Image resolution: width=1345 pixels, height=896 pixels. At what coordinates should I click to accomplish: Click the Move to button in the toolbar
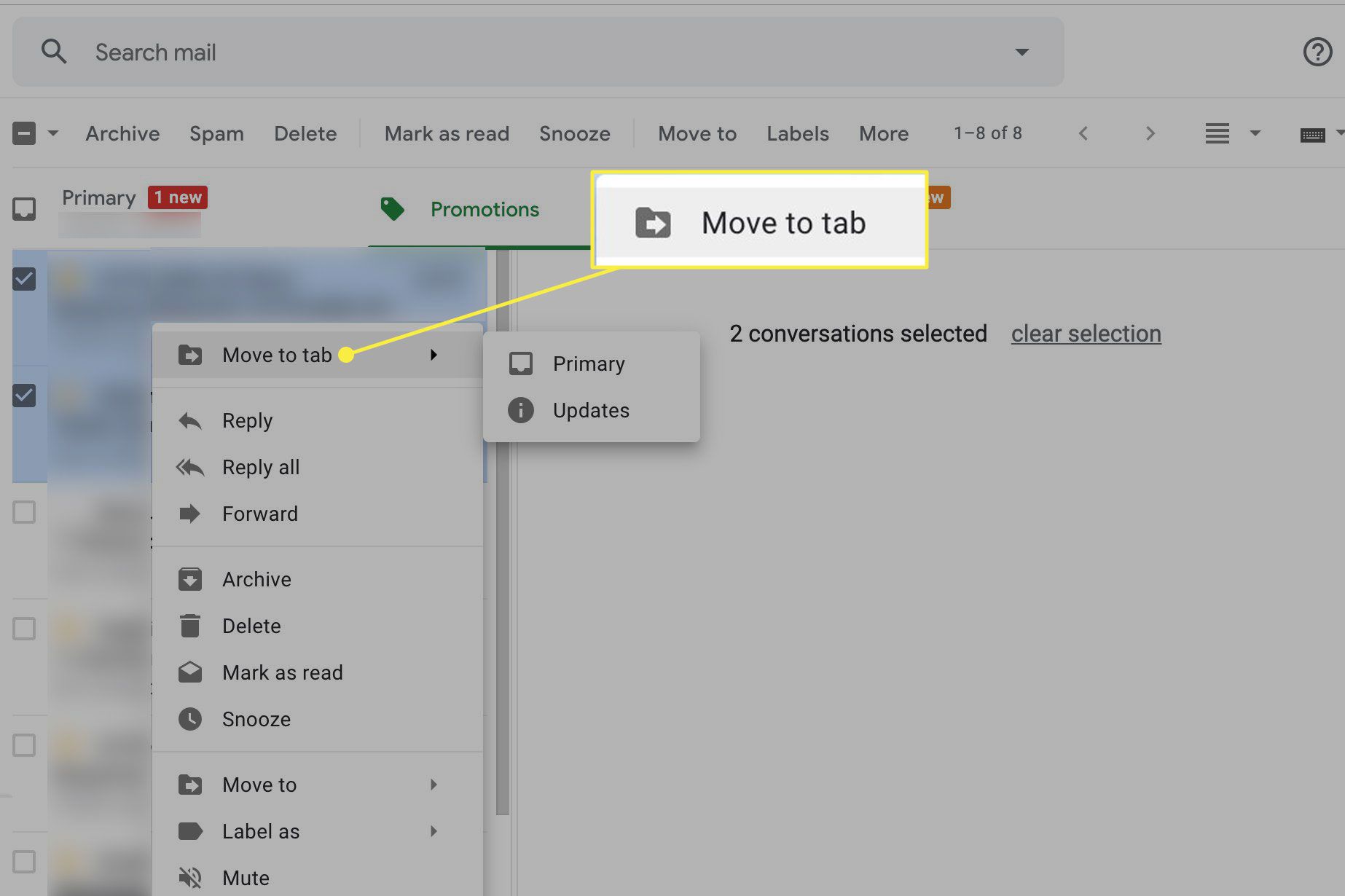pyautogui.click(x=697, y=133)
